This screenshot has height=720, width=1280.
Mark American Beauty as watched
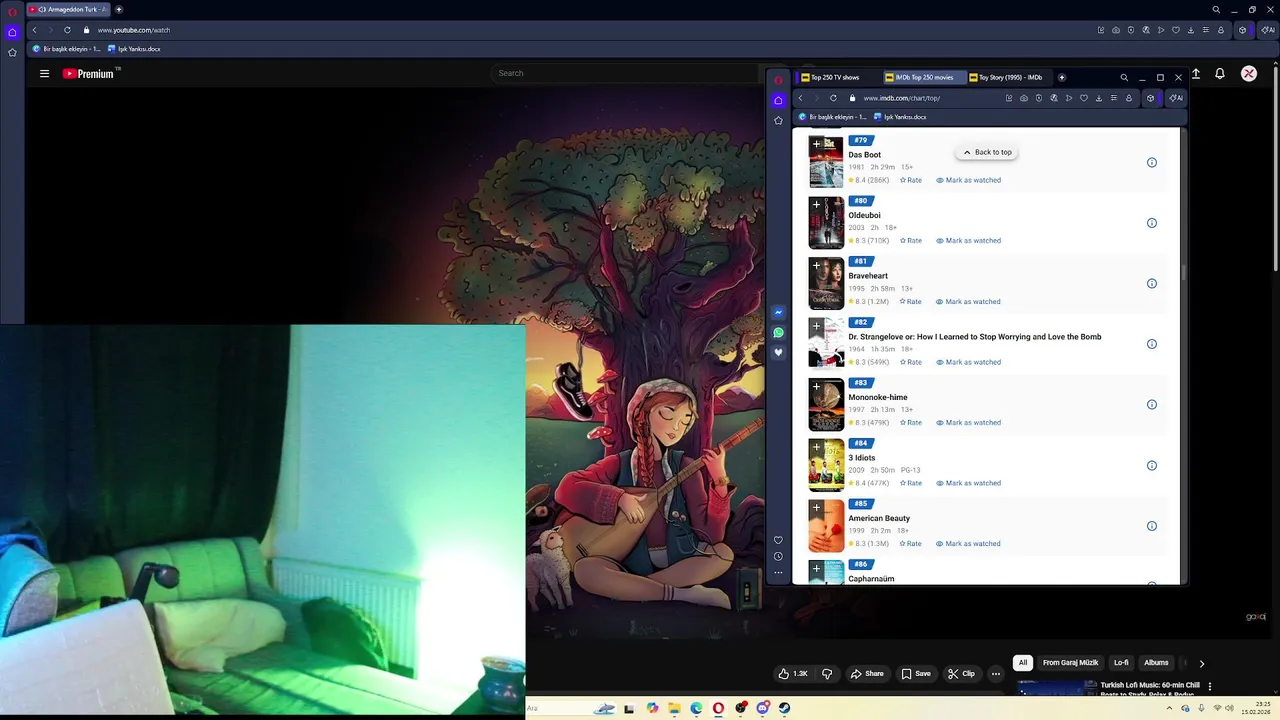point(968,544)
